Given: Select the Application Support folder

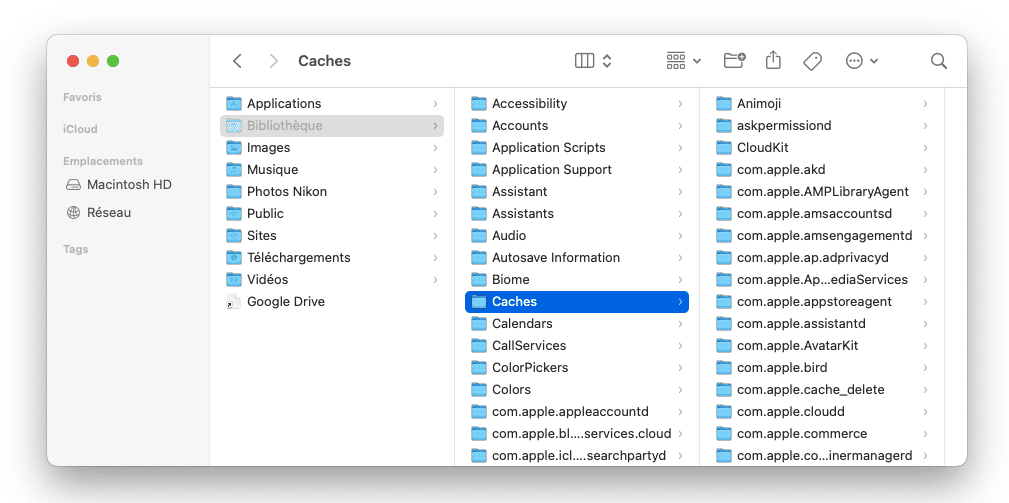Looking at the screenshot, I should coord(551,170).
